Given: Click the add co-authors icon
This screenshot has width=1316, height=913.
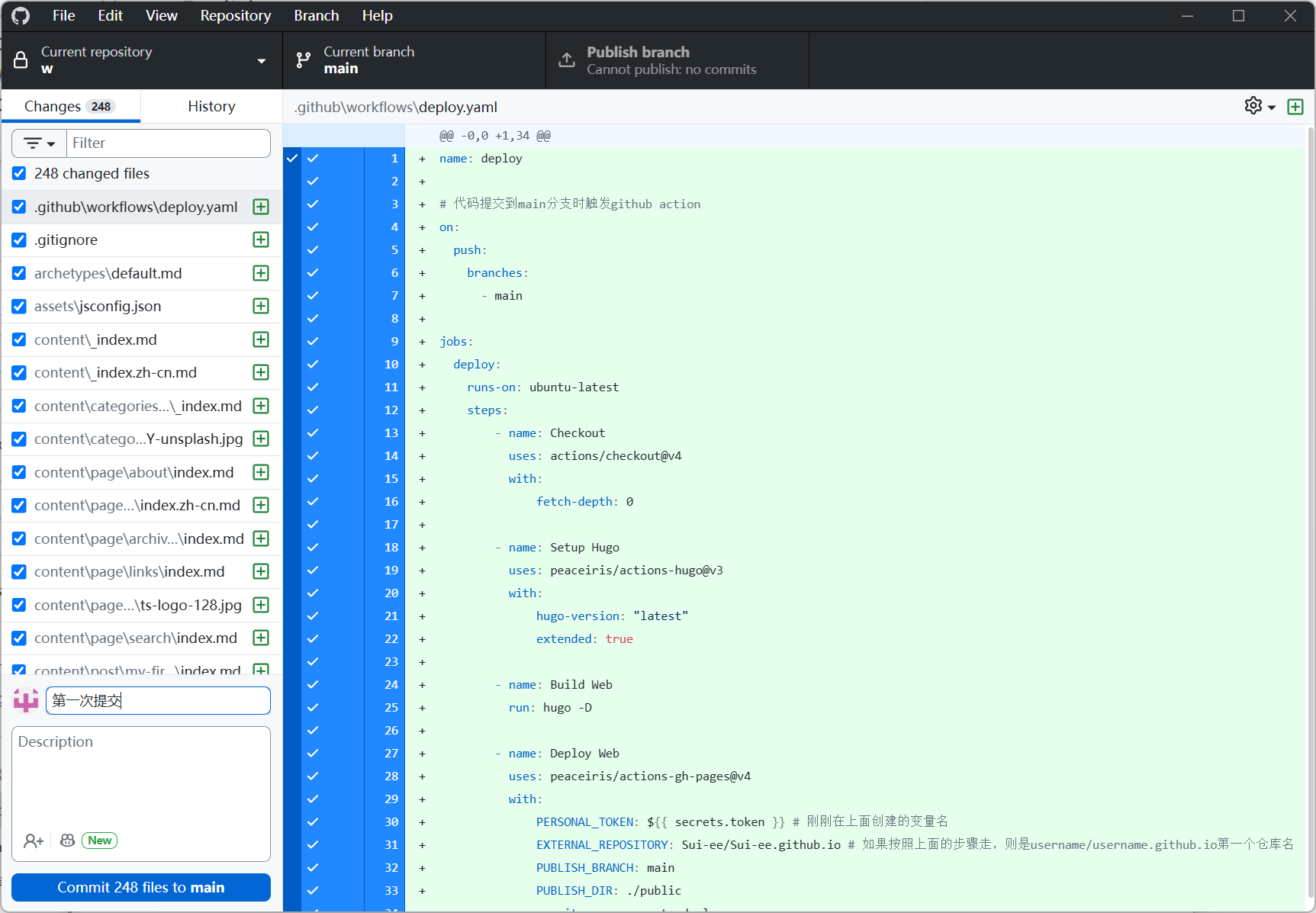Looking at the screenshot, I should coord(34,841).
